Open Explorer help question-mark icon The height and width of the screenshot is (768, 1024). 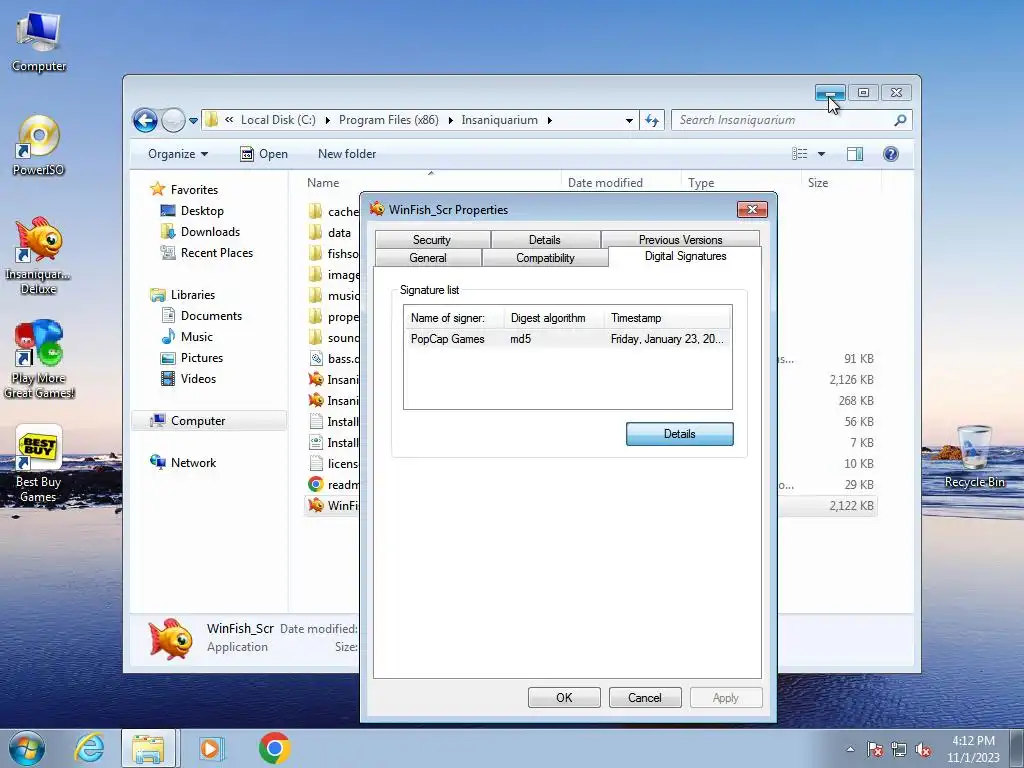pyautogui.click(x=891, y=154)
